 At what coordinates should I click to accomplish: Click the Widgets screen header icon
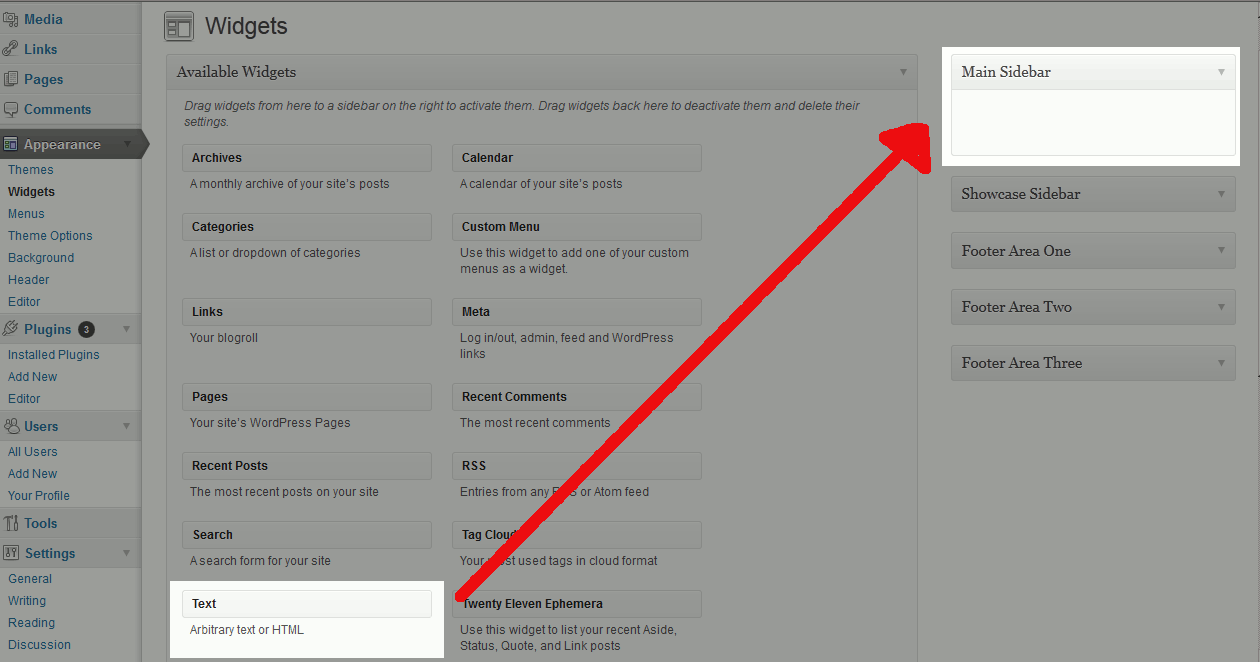click(178, 26)
